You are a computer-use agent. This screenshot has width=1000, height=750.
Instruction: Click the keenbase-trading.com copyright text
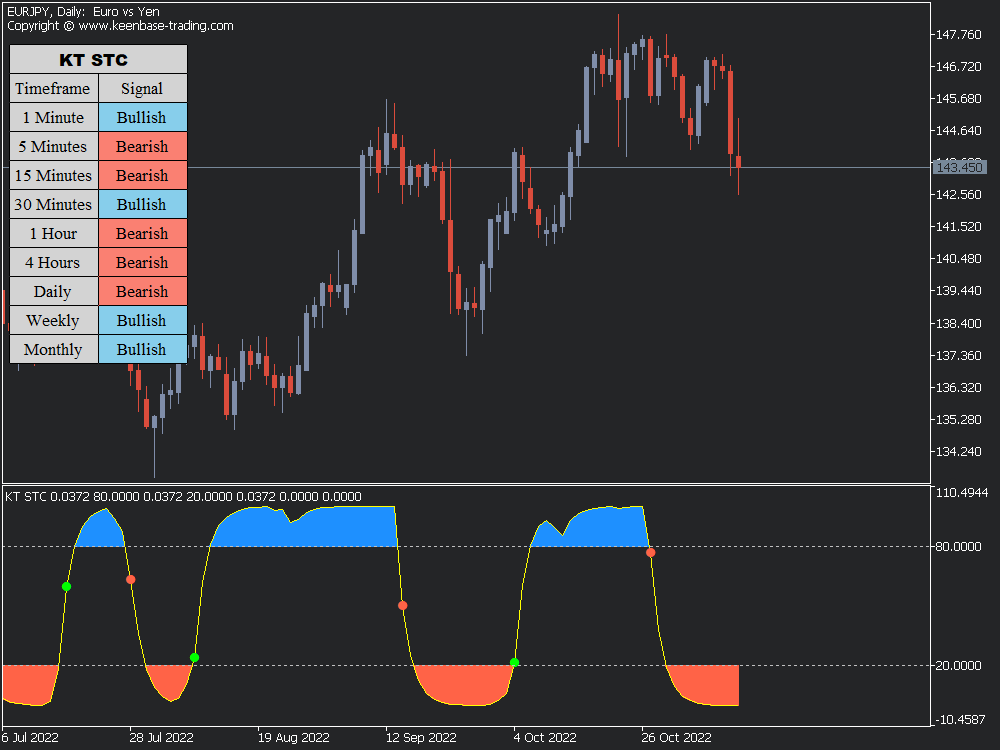pos(120,26)
